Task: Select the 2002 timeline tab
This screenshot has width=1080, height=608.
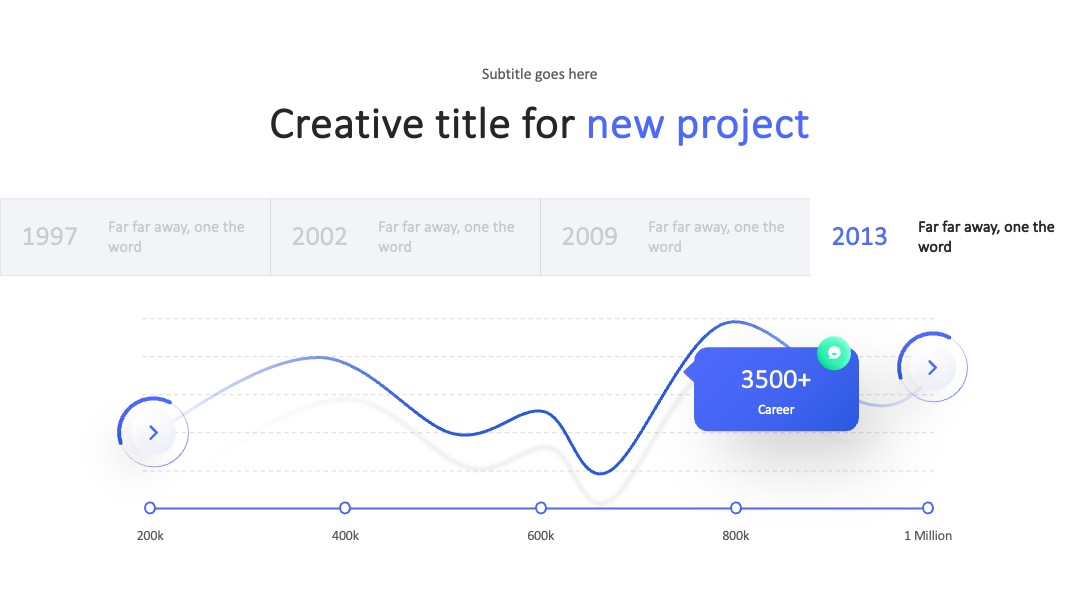Action: coord(406,237)
